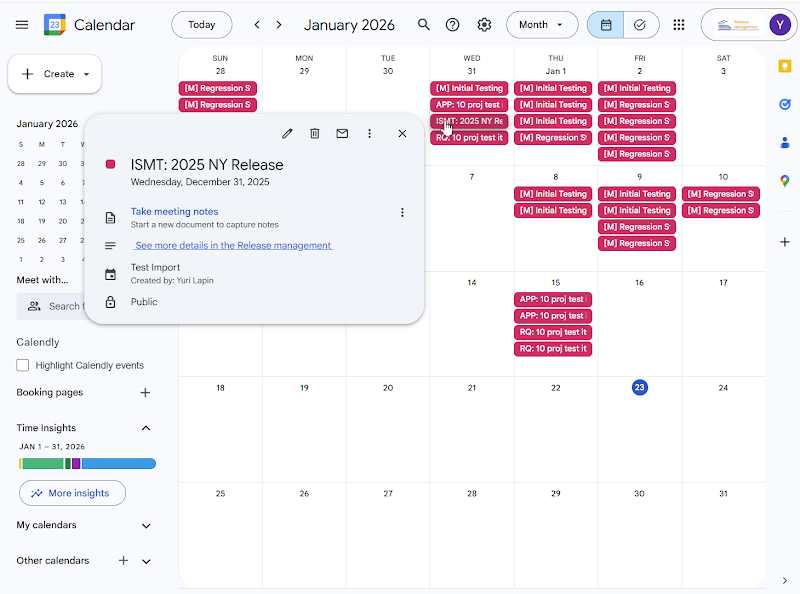Open event options three-dot menu

(x=369, y=133)
